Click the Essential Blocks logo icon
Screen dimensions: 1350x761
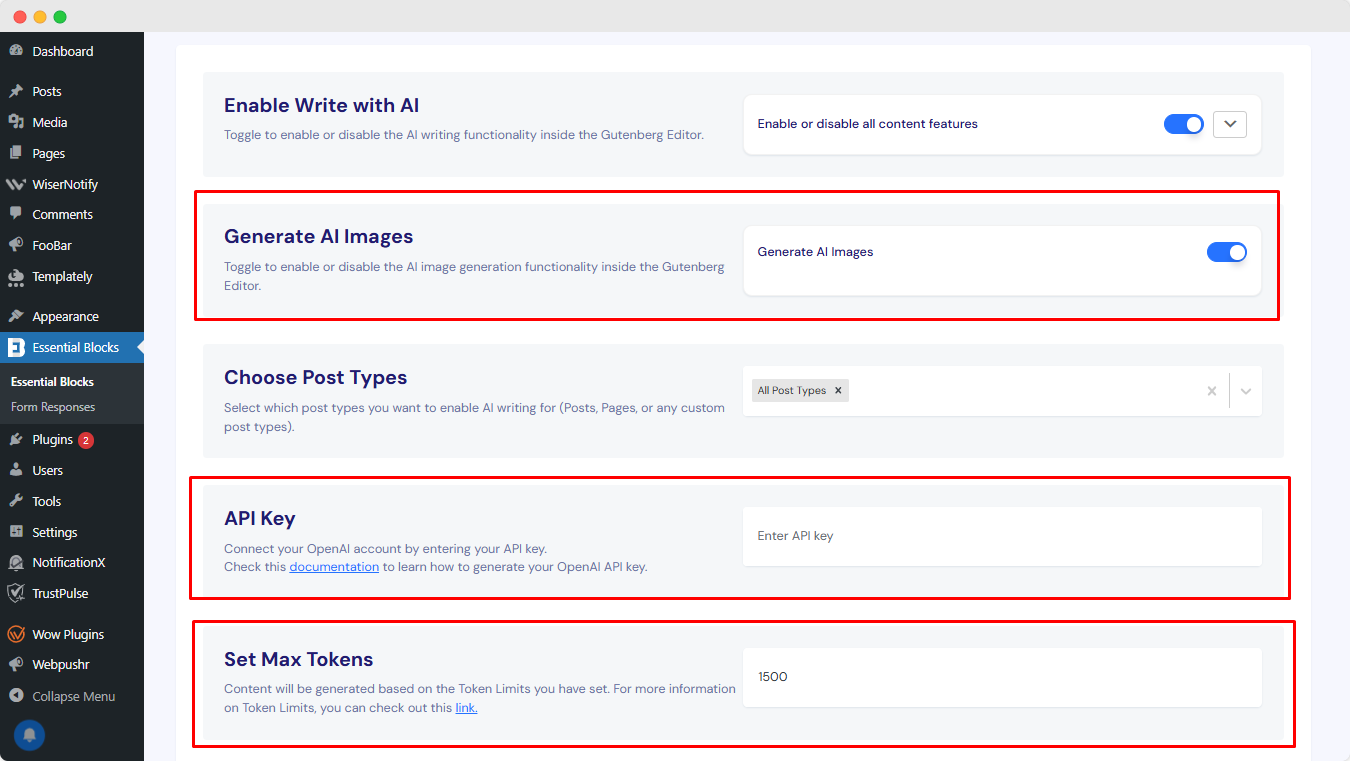point(16,347)
